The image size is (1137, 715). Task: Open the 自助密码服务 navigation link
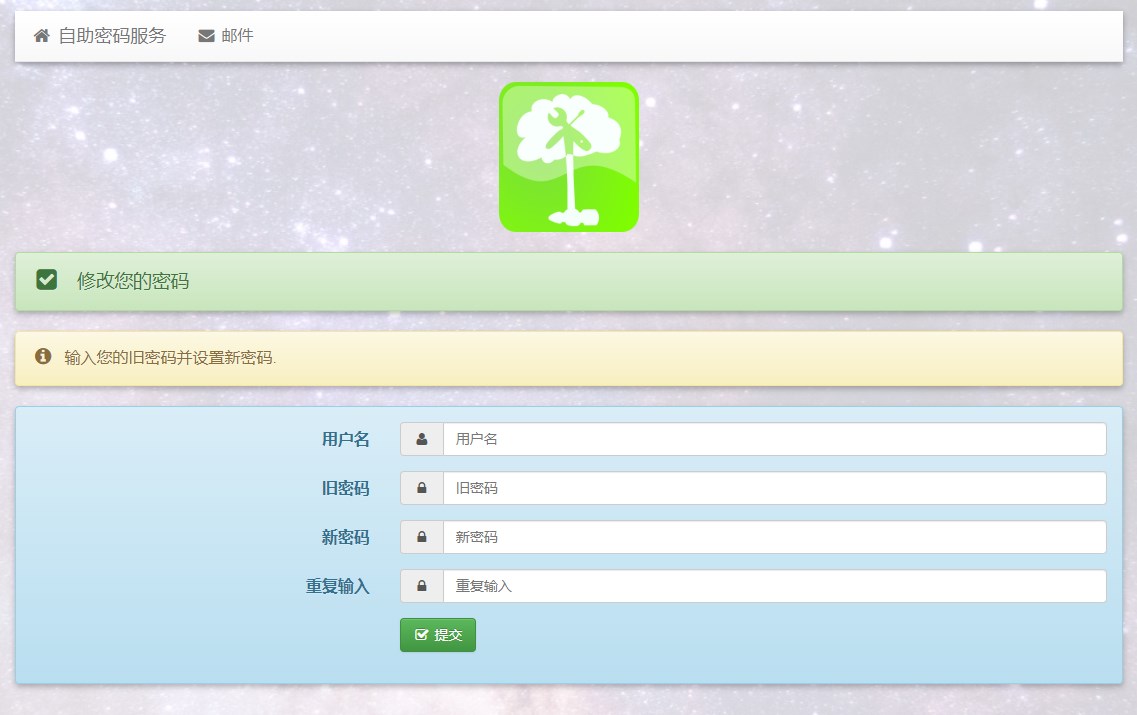click(111, 36)
